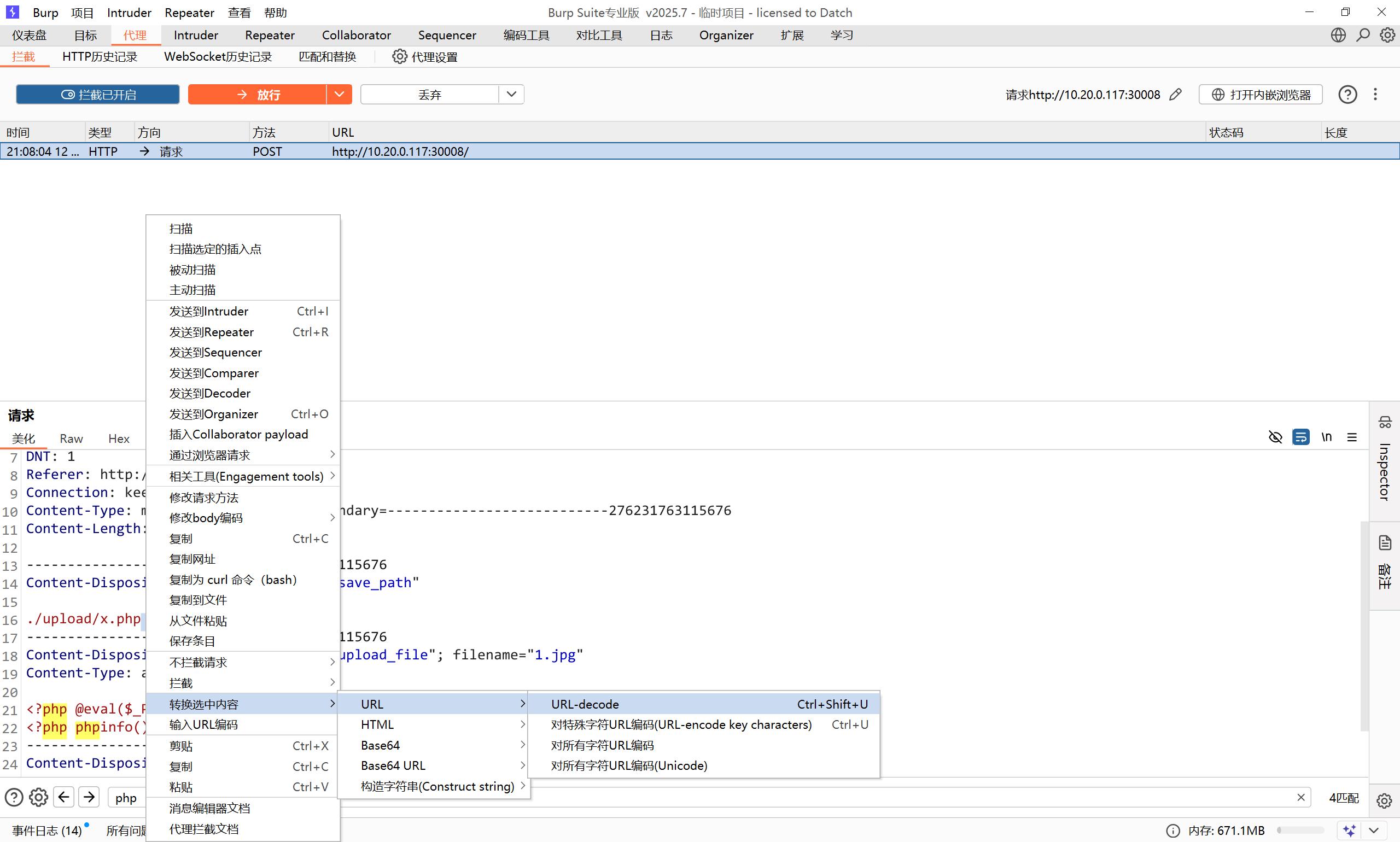Click the memory usage bar in status bar
Viewport: 1400px width, 842px height.
point(1299,830)
